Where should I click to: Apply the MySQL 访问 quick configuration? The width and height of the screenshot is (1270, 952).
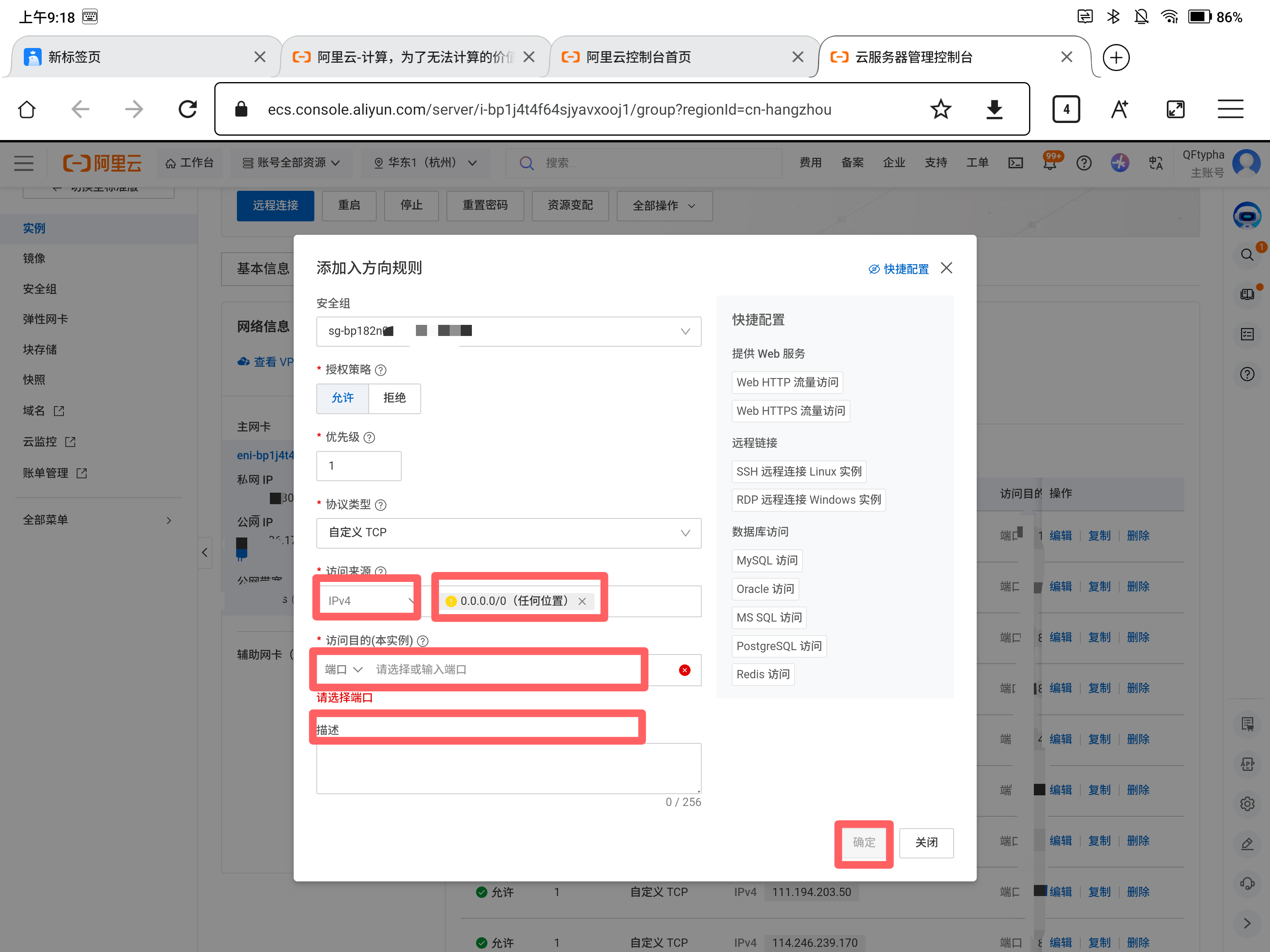click(766, 560)
